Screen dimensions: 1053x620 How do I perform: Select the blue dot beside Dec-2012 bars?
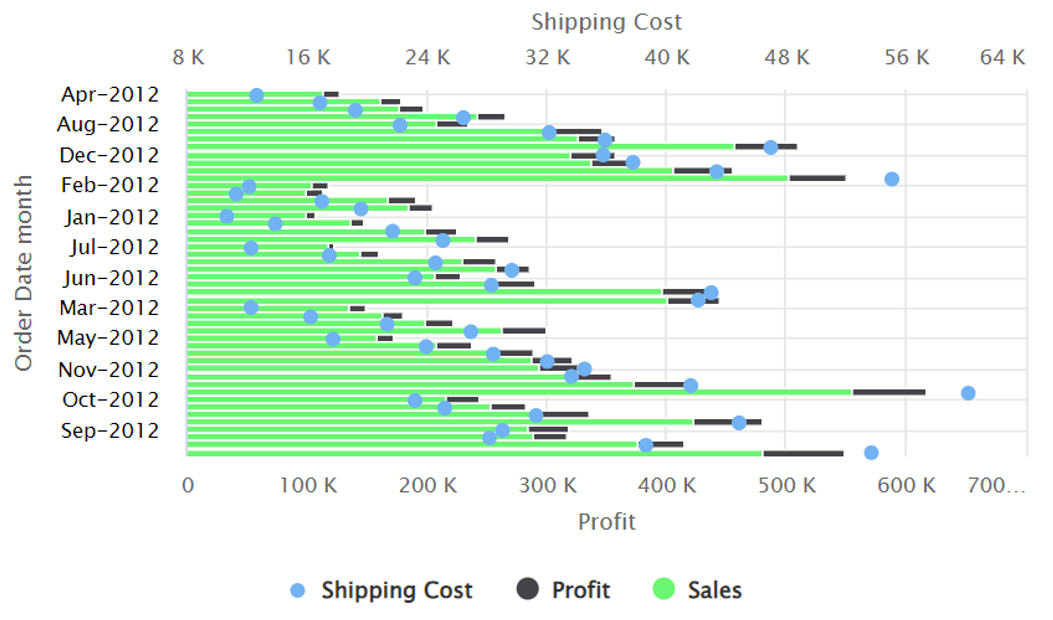point(769,146)
